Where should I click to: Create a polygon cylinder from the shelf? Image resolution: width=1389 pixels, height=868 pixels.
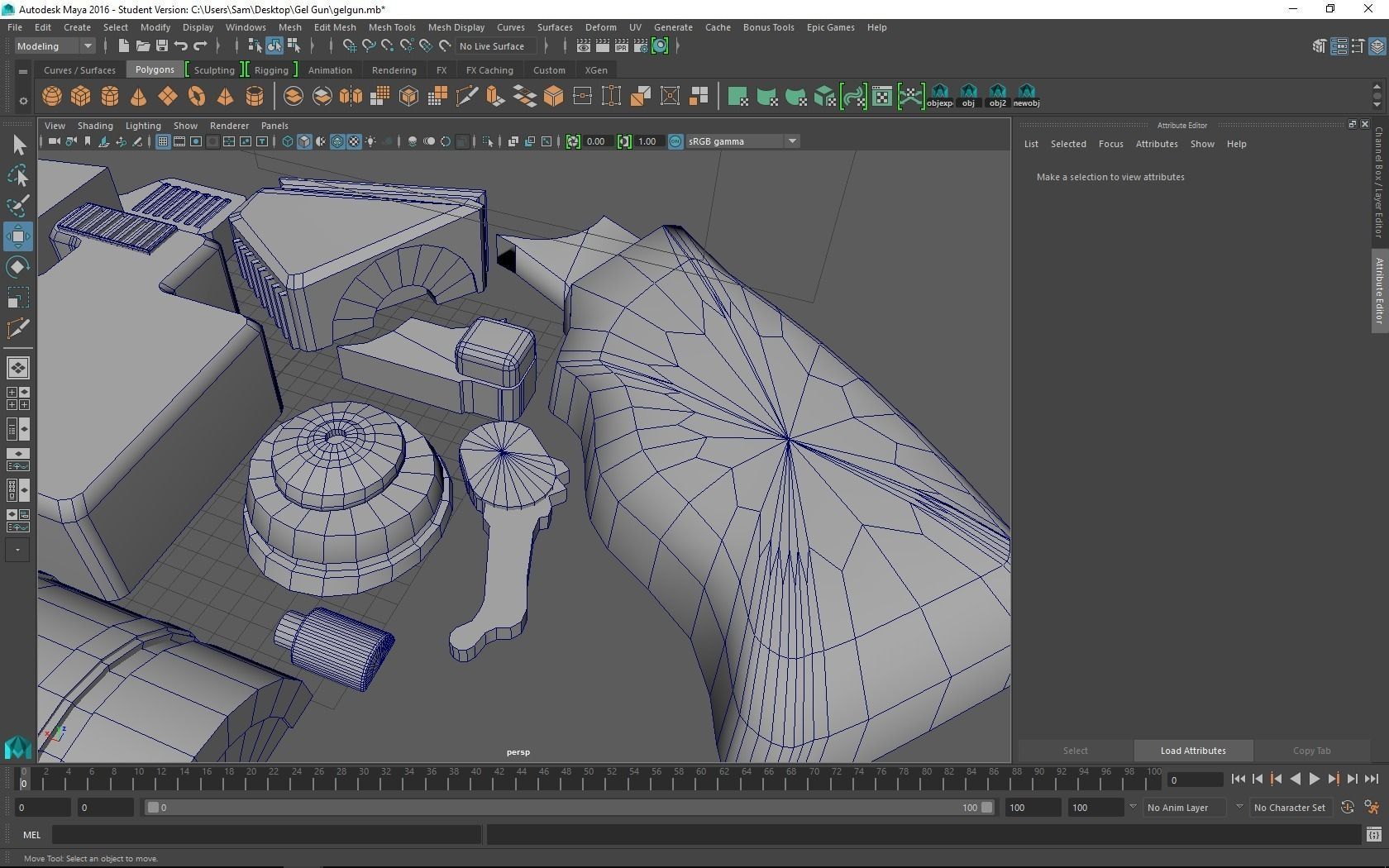pos(110,97)
